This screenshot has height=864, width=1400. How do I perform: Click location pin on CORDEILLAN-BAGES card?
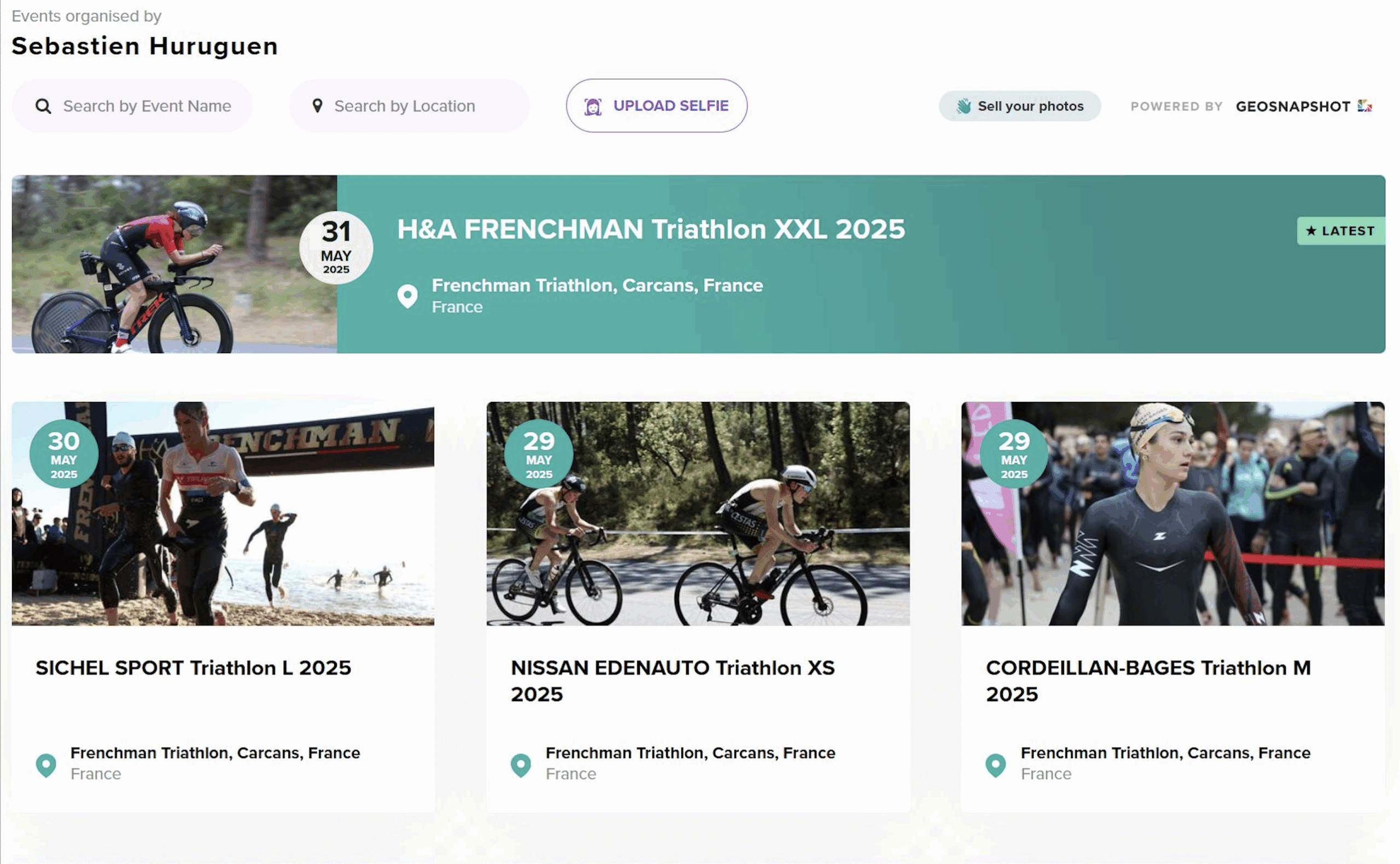click(x=995, y=766)
